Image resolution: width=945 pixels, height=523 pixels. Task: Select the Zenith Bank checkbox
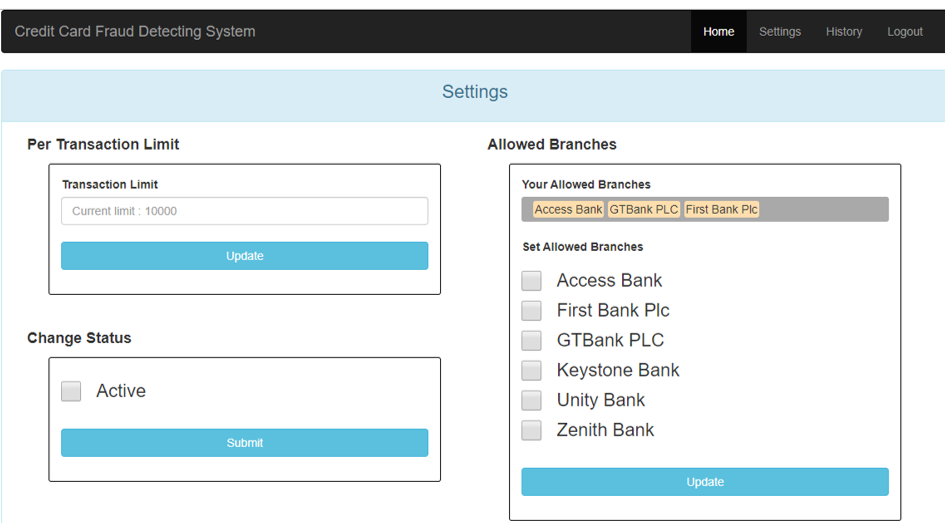[x=532, y=430]
